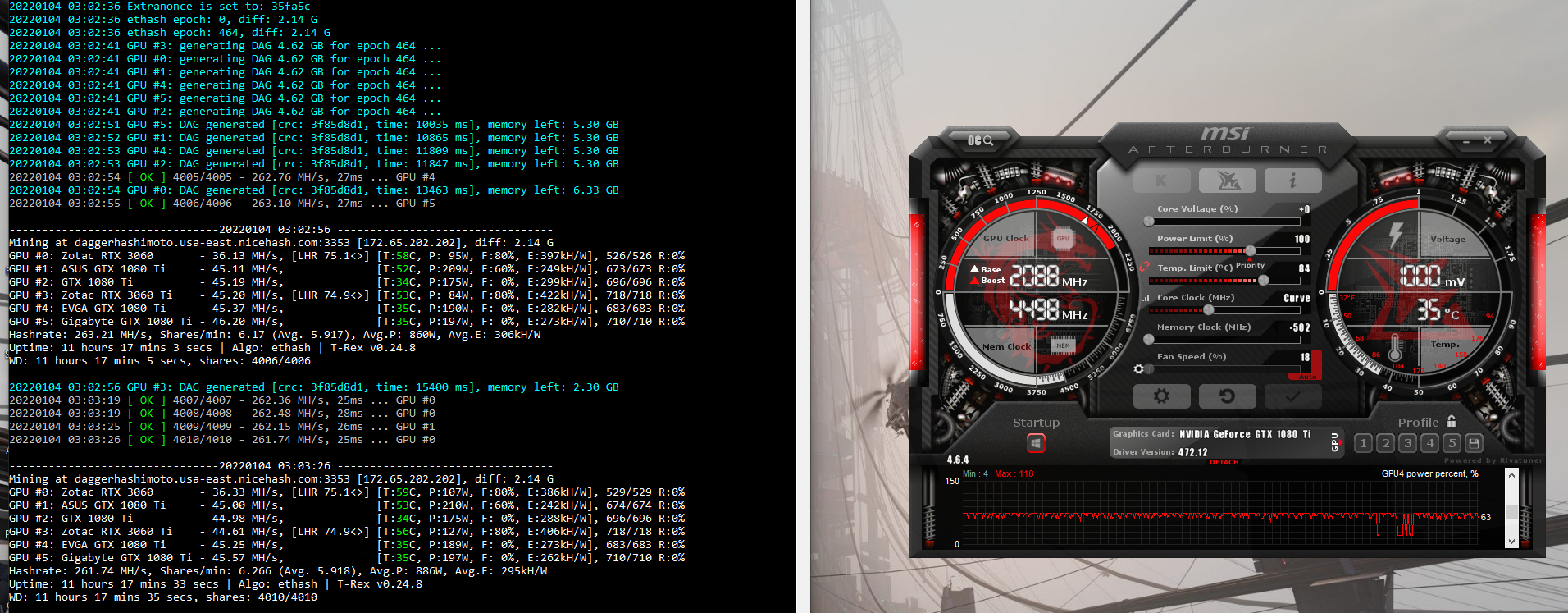Click the 1000 mV voltage readout

1431,275
